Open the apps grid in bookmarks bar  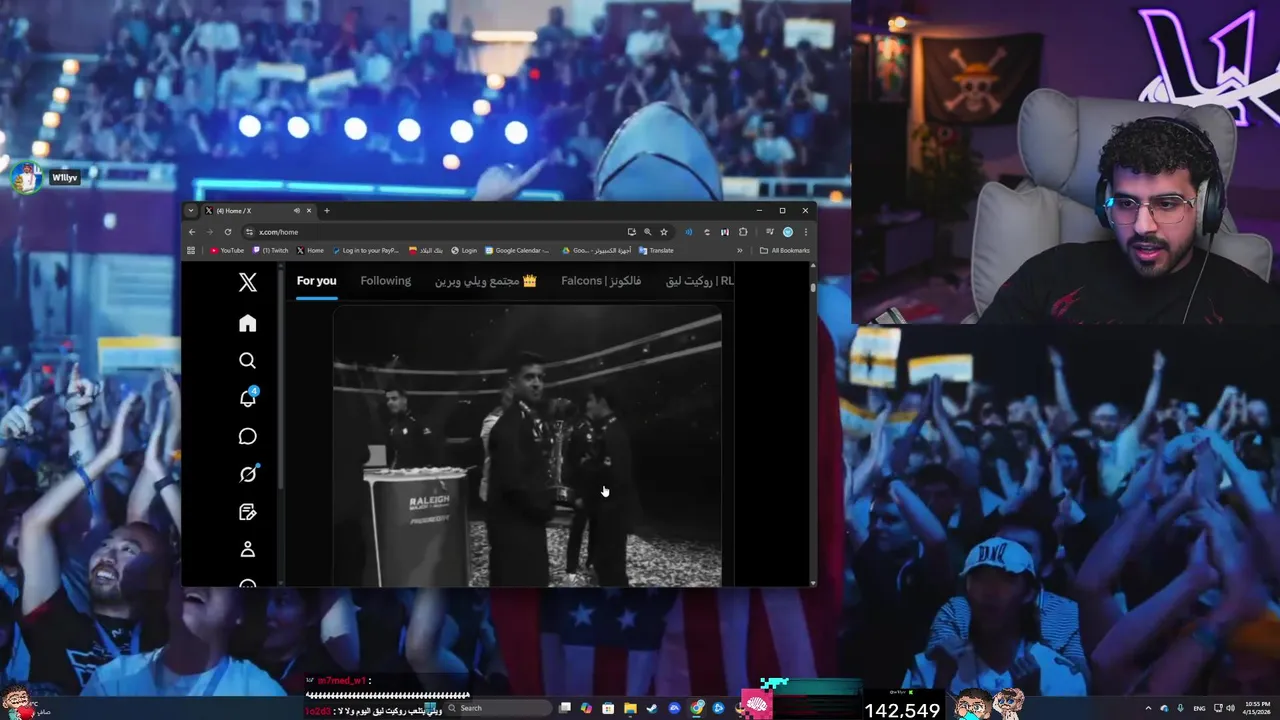point(192,251)
